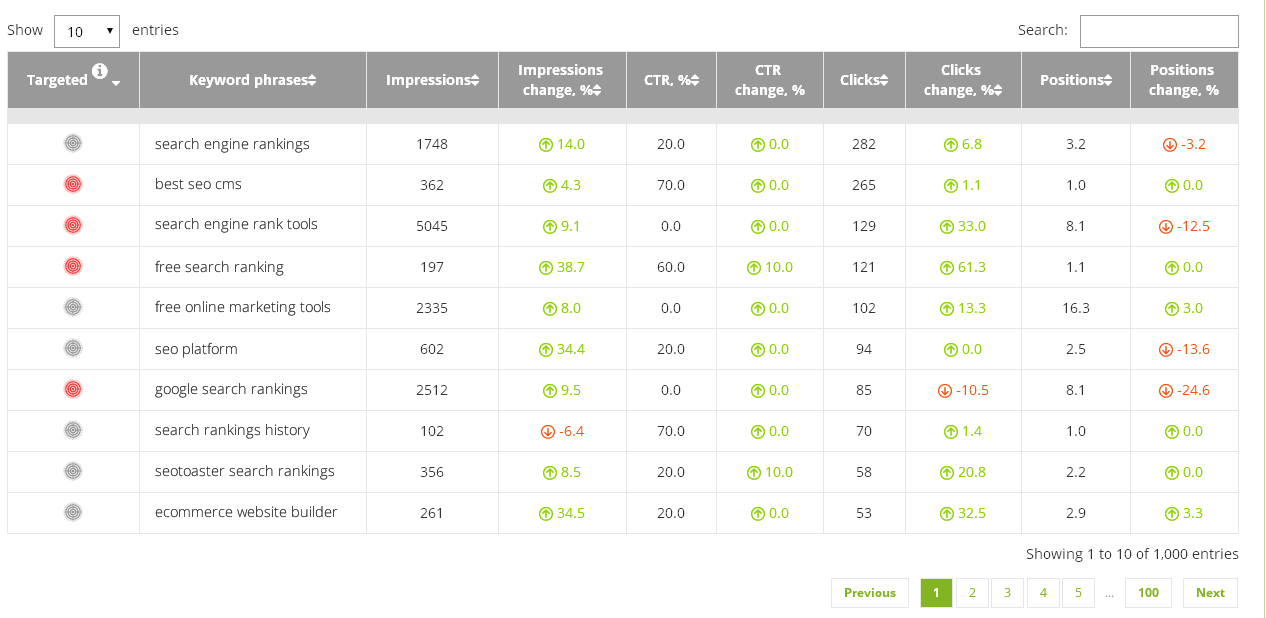Open the Show entries count dropdown

87,31
